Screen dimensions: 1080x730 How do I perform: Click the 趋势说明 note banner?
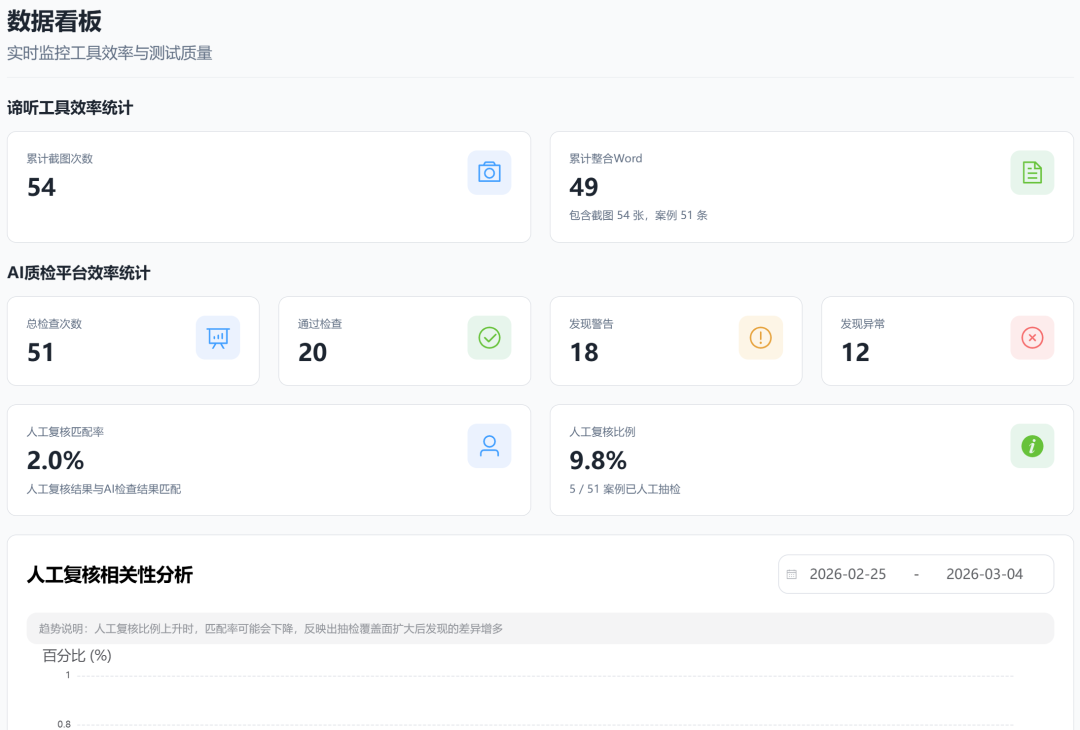pyautogui.click(x=540, y=629)
